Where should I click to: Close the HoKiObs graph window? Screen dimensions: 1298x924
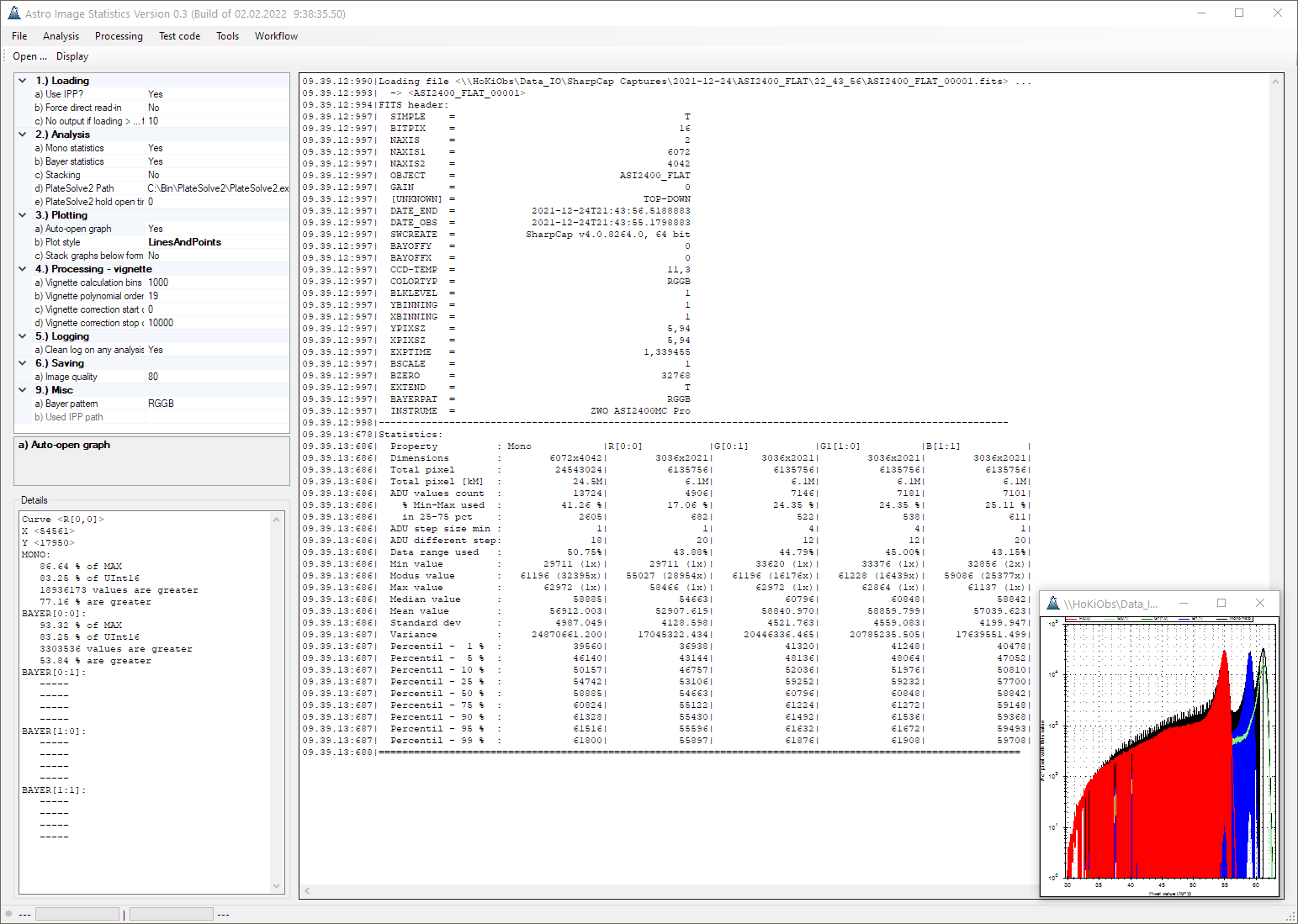pyautogui.click(x=1260, y=603)
